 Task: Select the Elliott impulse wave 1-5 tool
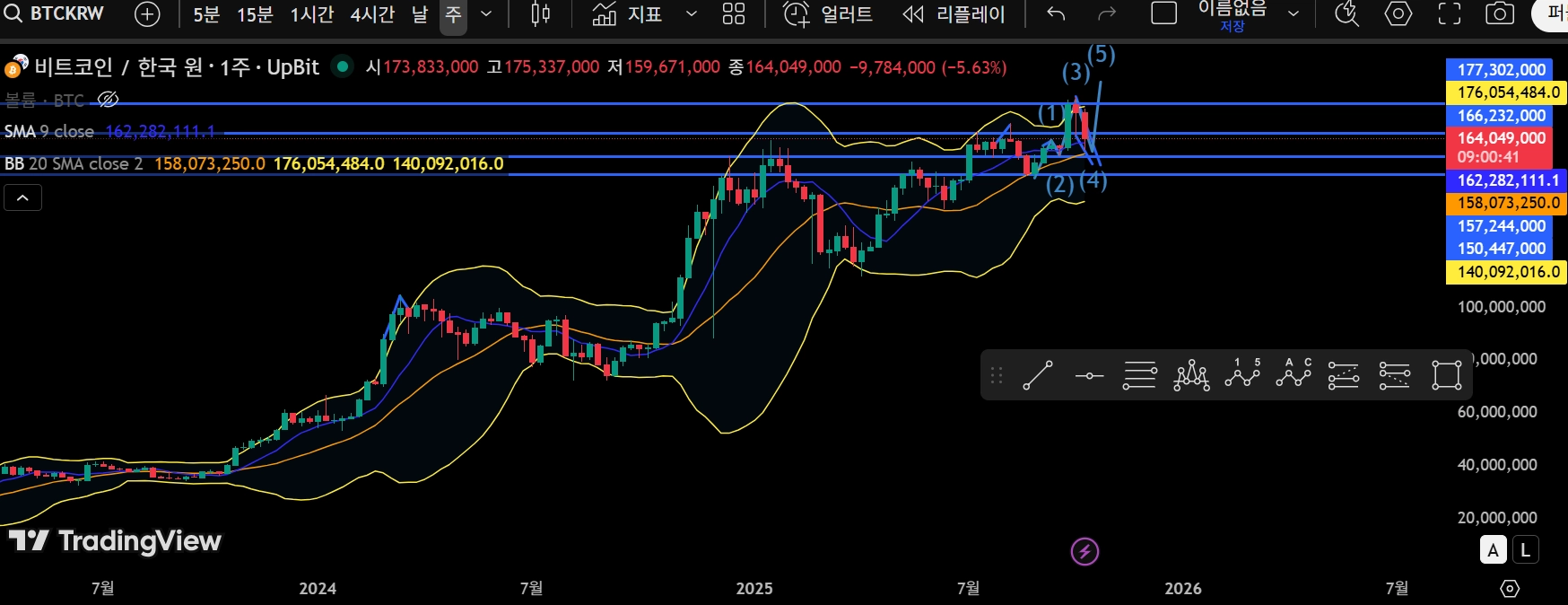pos(1242,373)
